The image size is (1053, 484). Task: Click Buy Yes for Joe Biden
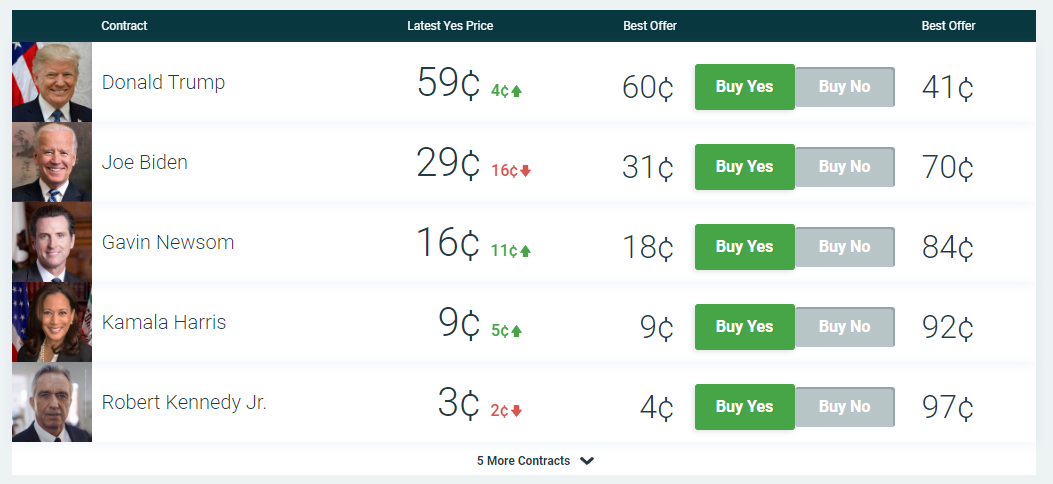pyautogui.click(x=745, y=166)
